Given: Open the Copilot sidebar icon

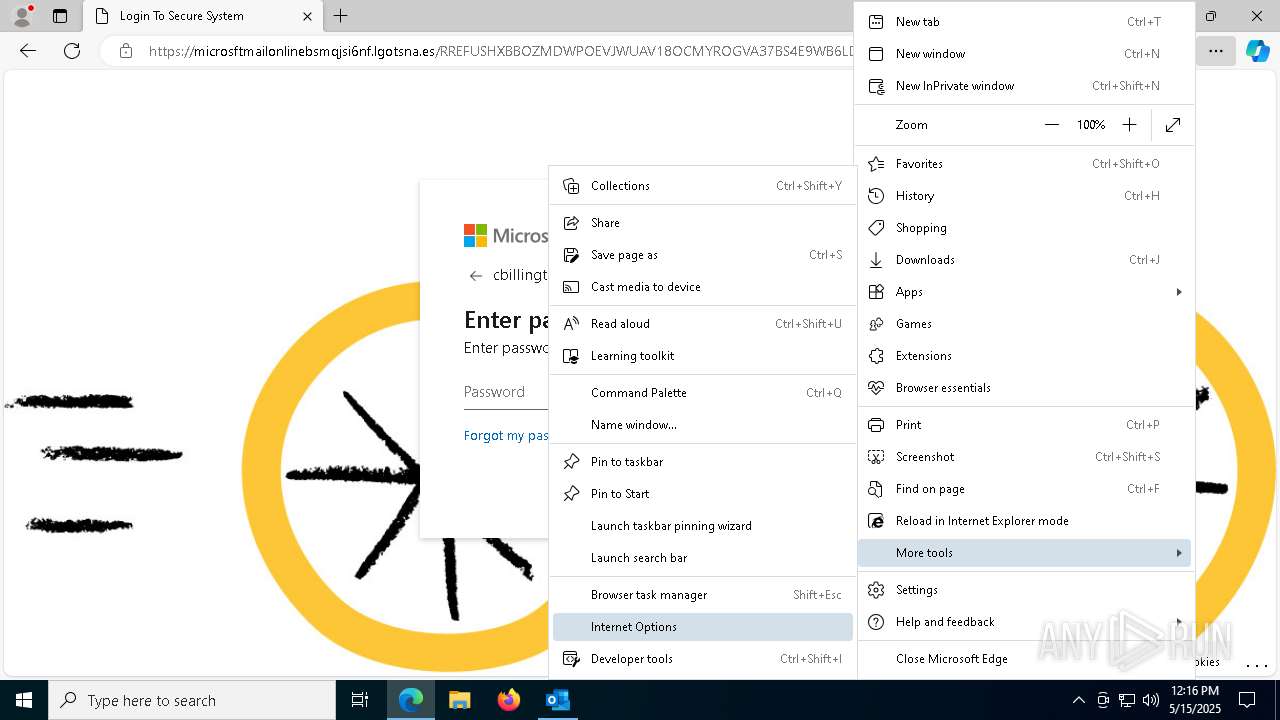Looking at the screenshot, I should 1257,51.
